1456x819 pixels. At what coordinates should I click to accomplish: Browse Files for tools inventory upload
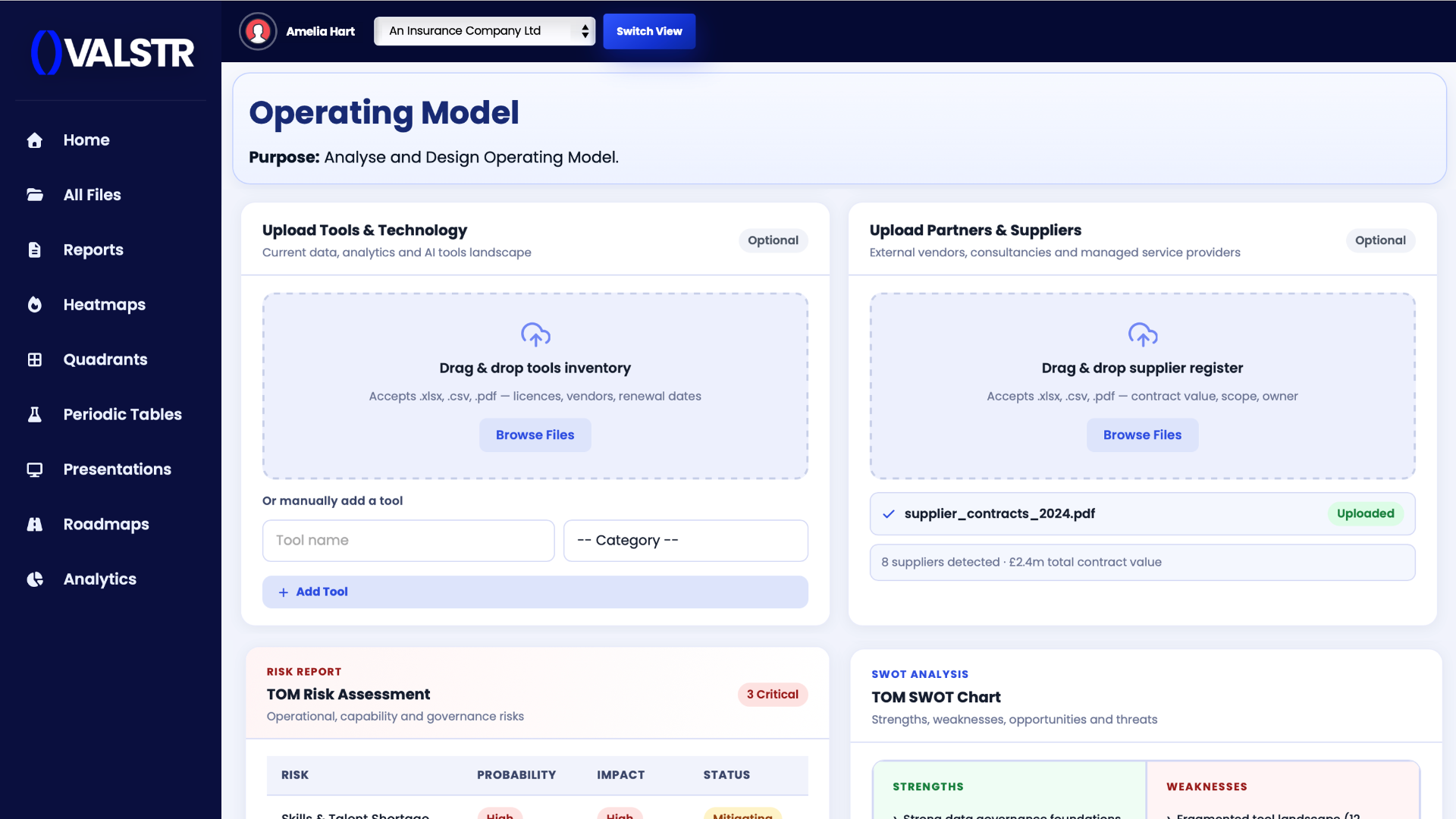(x=535, y=435)
